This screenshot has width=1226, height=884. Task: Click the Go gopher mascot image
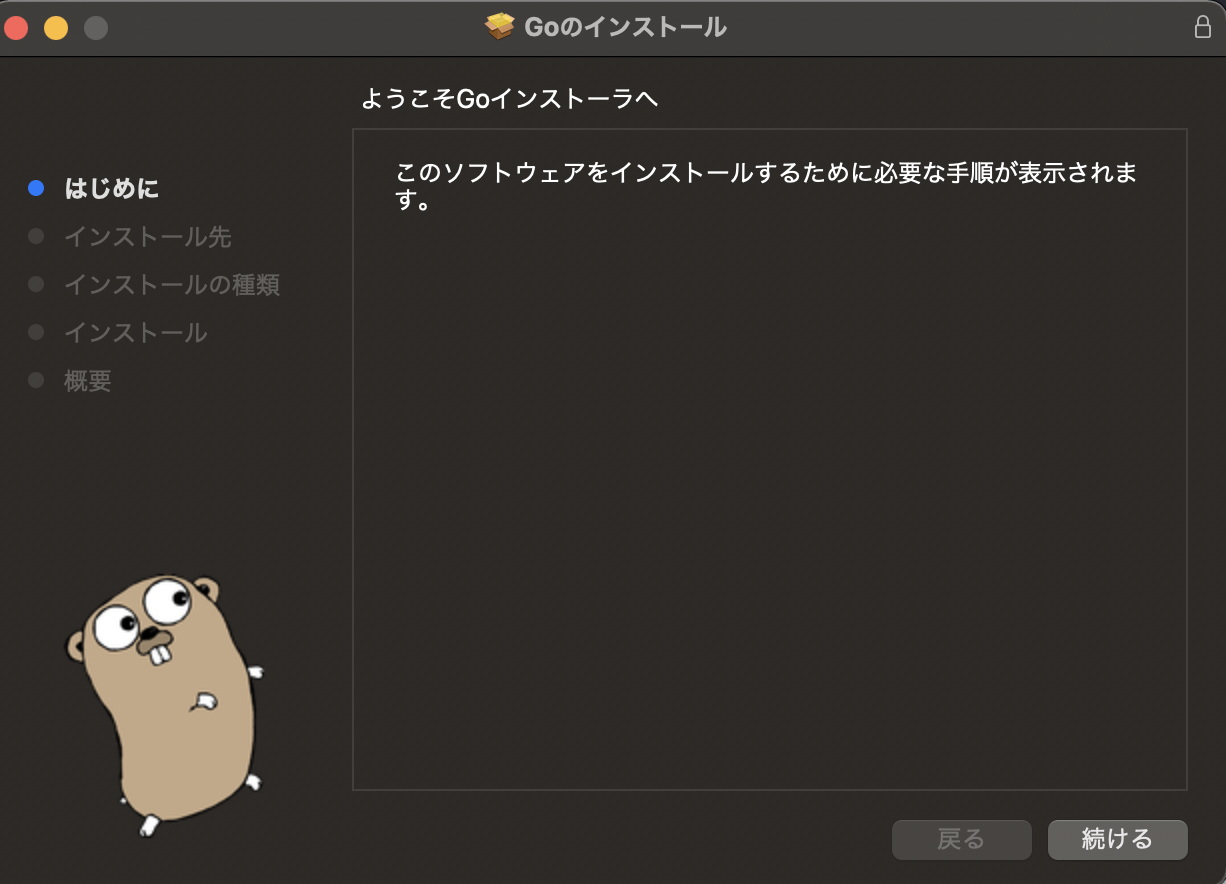click(x=165, y=700)
